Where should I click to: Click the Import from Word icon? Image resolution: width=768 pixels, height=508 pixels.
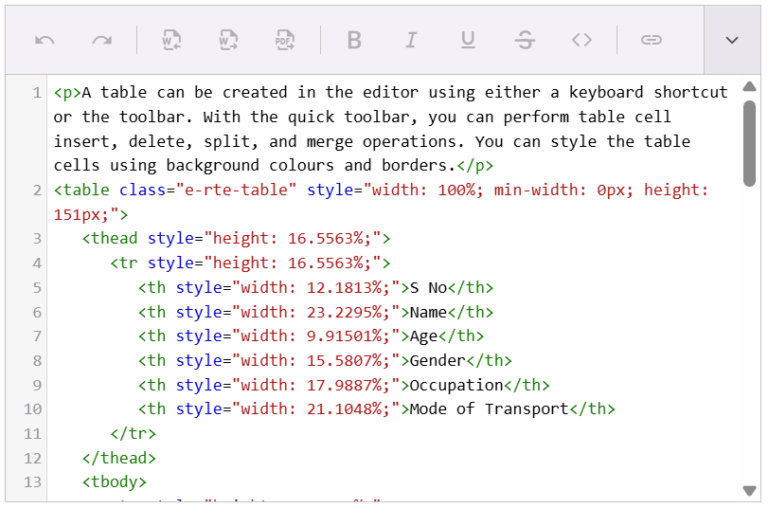click(x=172, y=40)
